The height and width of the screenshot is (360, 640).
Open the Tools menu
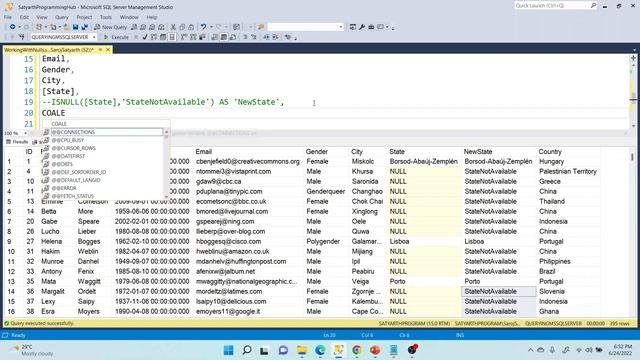(x=106, y=17)
